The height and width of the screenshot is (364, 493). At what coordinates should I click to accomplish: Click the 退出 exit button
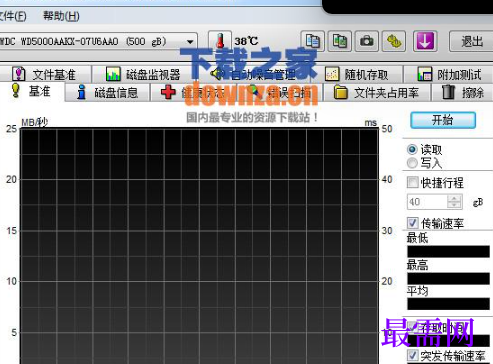click(x=471, y=41)
